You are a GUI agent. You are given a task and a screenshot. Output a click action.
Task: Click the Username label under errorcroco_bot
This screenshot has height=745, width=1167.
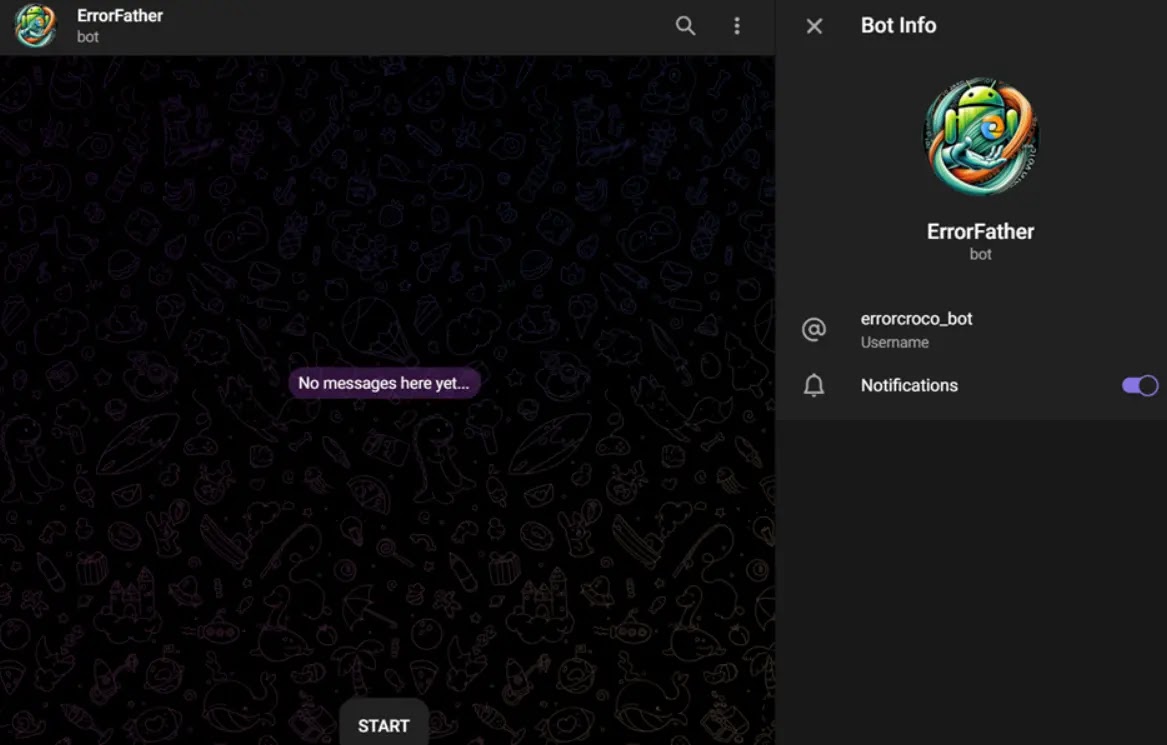(895, 342)
